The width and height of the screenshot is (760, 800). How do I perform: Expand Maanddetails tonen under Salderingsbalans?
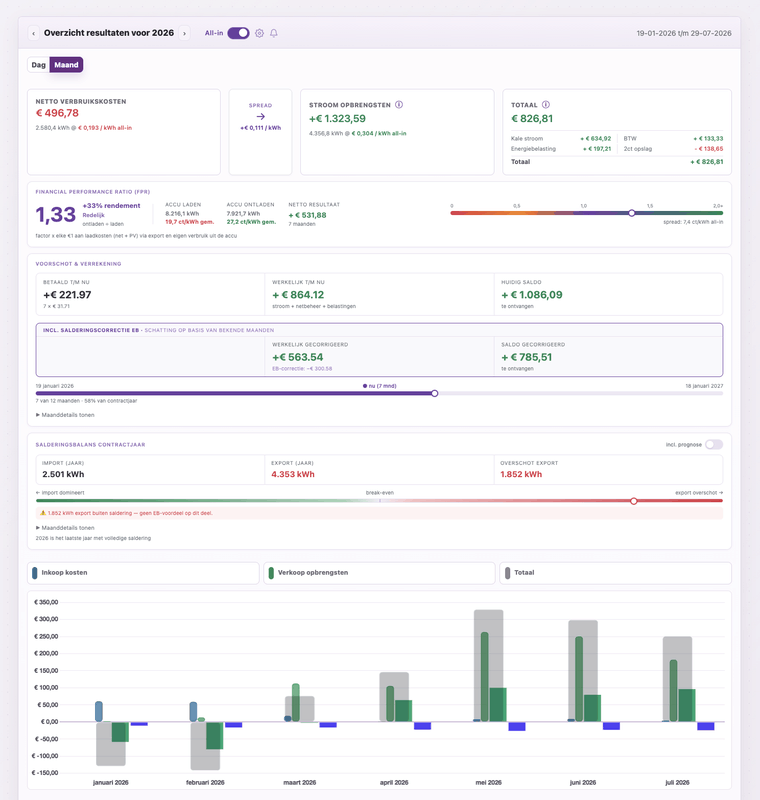click(x=65, y=528)
